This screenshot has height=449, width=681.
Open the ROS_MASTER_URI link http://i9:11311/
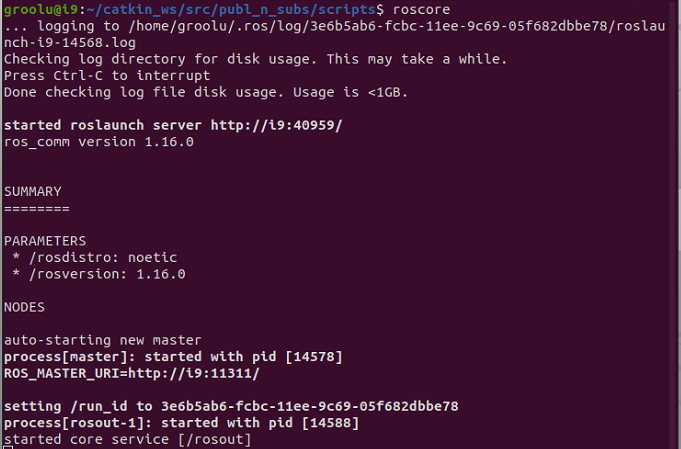(196, 373)
